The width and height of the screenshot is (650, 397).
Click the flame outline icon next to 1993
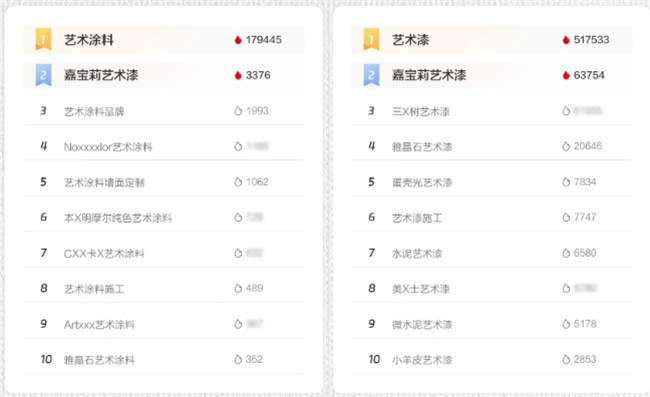click(238, 111)
